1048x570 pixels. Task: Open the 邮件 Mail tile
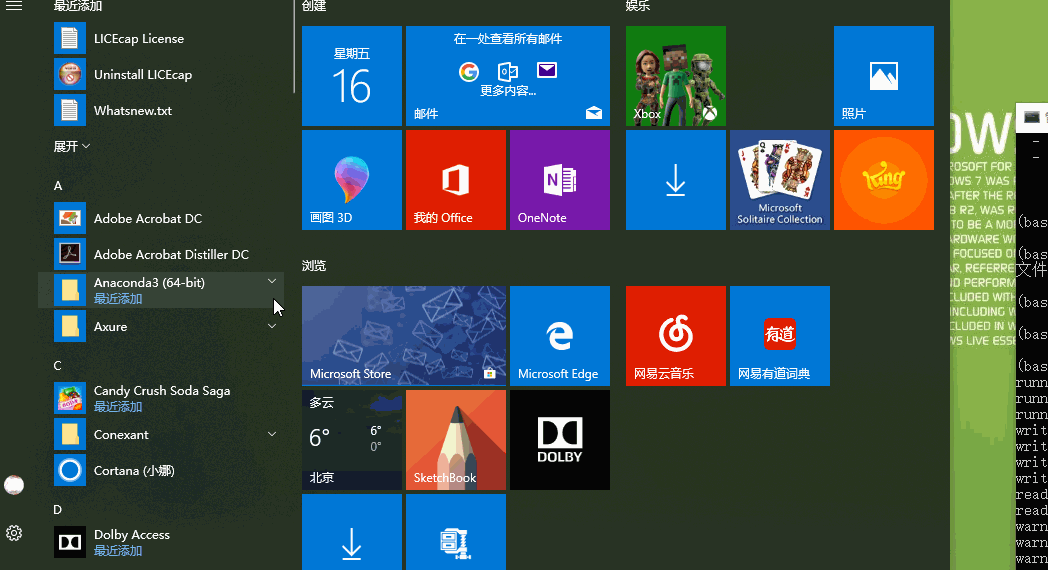[x=508, y=76]
